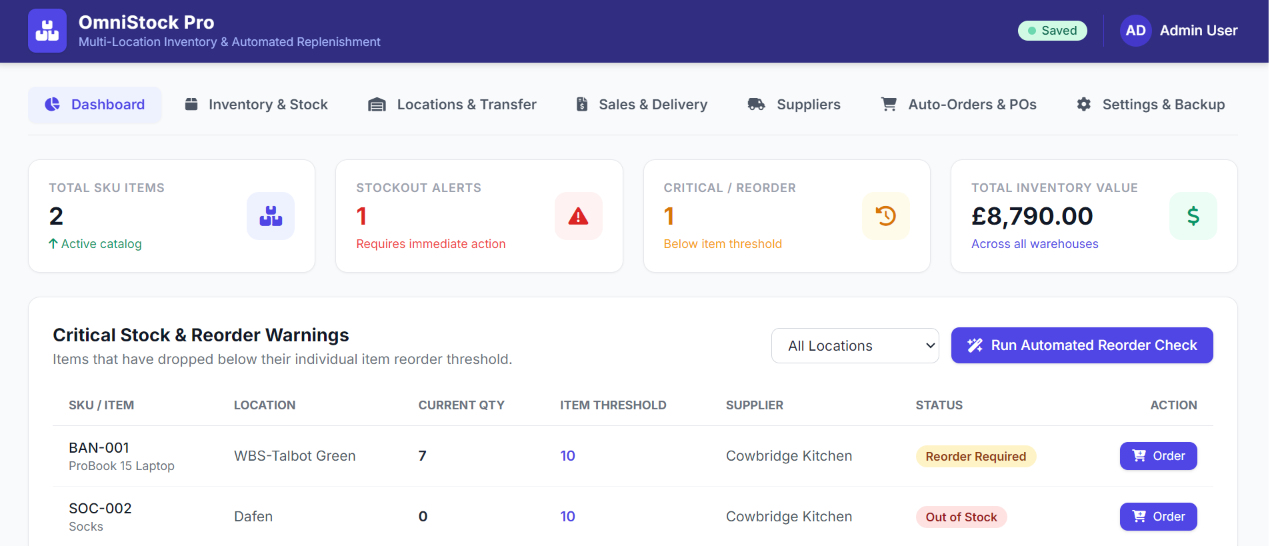Click the LOCATION column header
This screenshot has height=547, width=1269.
tap(265, 405)
